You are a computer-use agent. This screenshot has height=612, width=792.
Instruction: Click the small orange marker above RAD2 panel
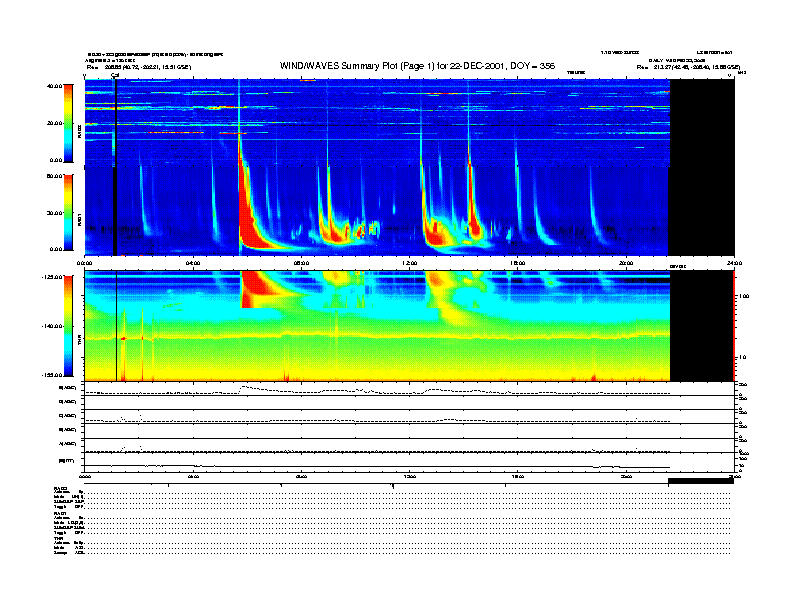[307, 78]
